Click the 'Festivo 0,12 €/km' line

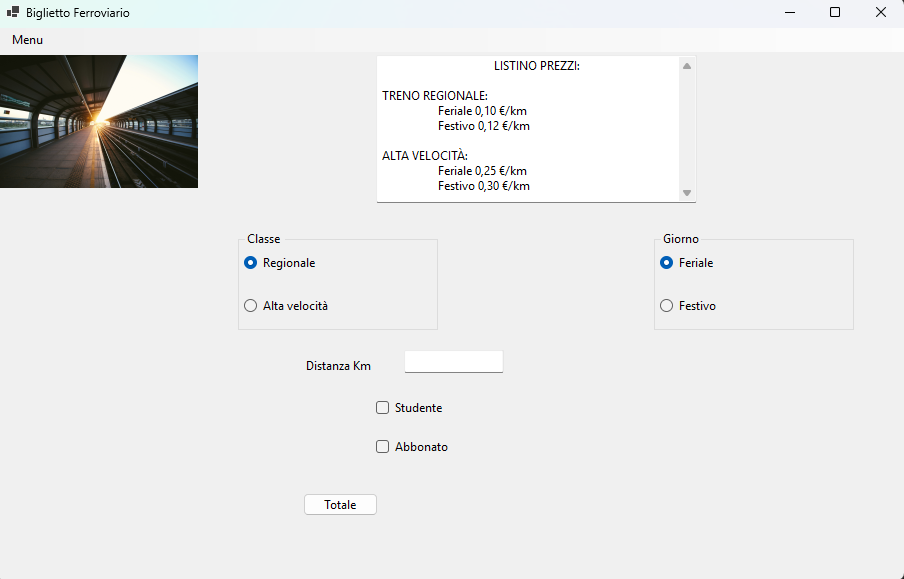(x=484, y=126)
